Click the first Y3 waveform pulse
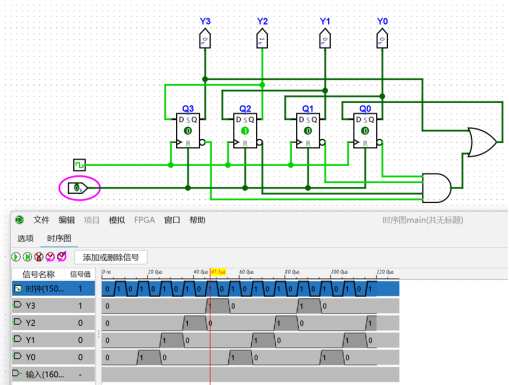Viewport: 509px width, 385px height. [218, 306]
